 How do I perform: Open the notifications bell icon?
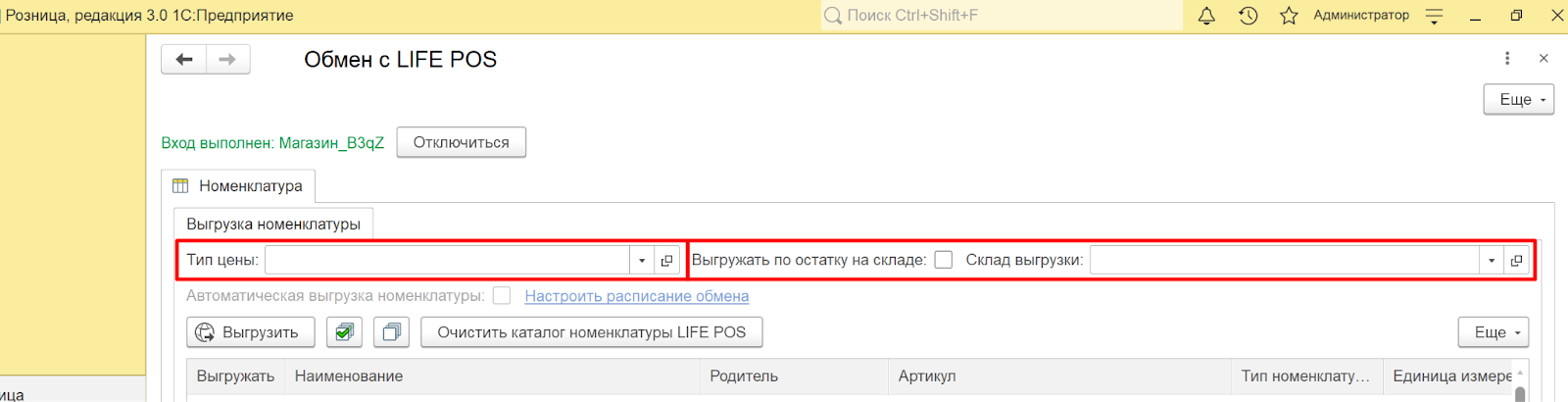pyautogui.click(x=1206, y=16)
